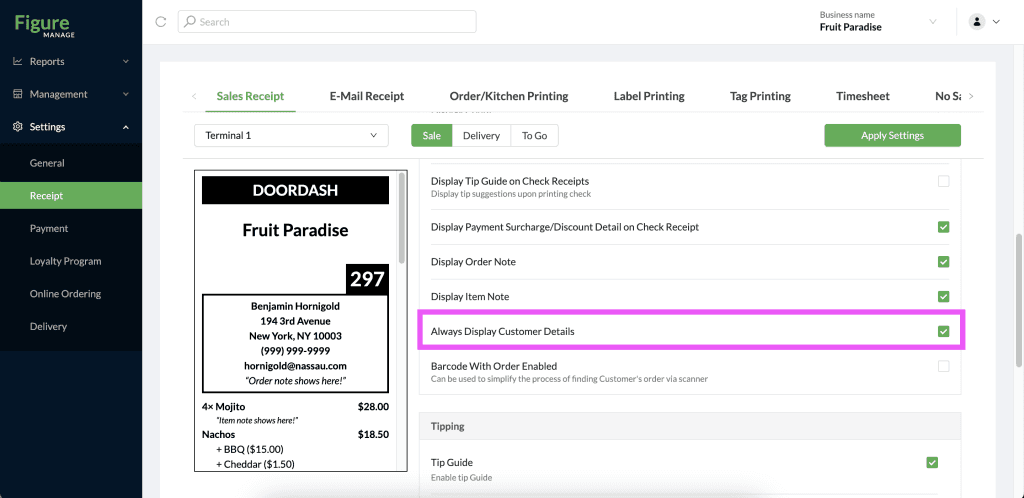
Task: Click the Reports chart icon in sidebar
Action: pos(18,61)
